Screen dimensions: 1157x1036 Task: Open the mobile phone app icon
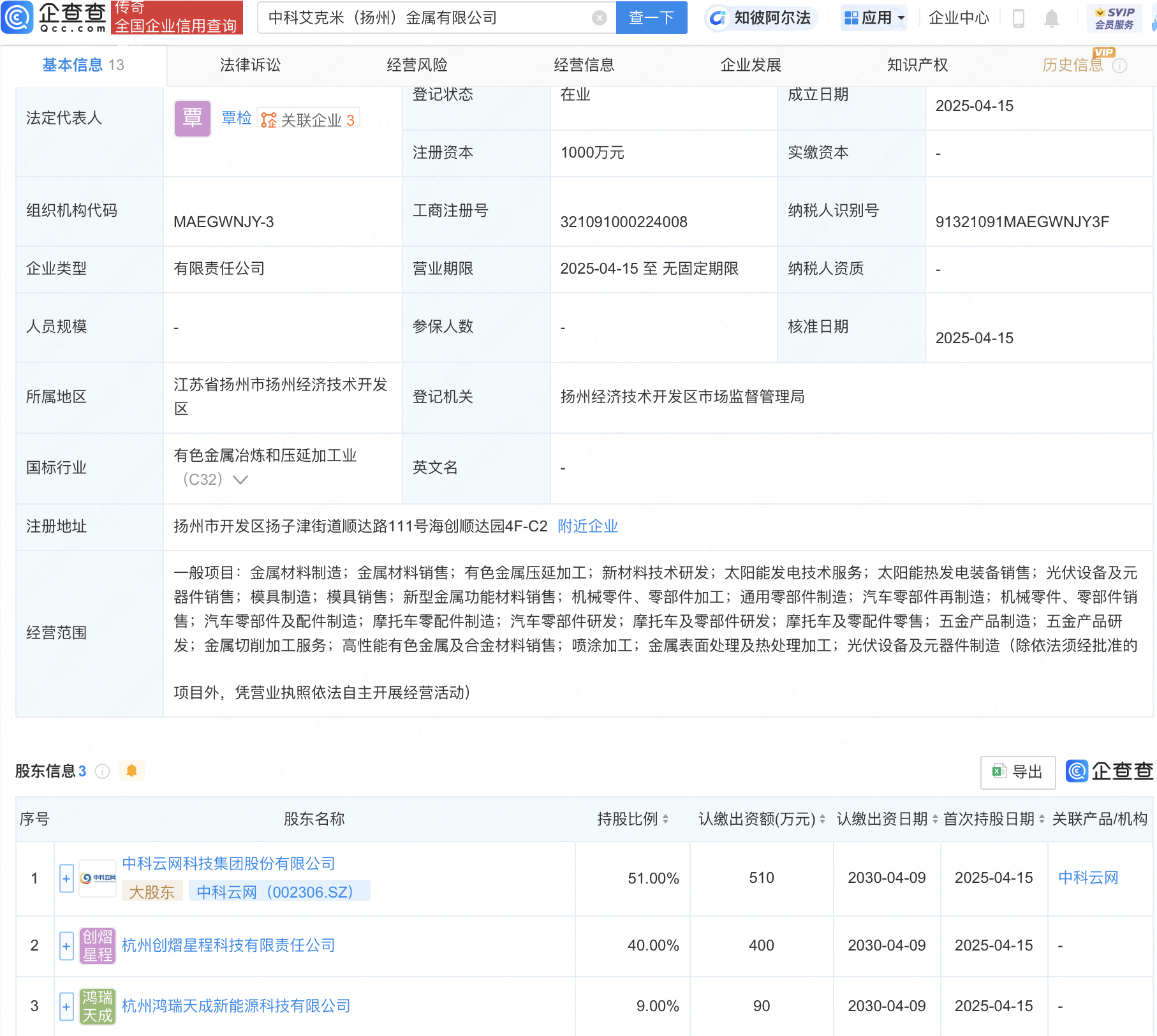click(1019, 18)
